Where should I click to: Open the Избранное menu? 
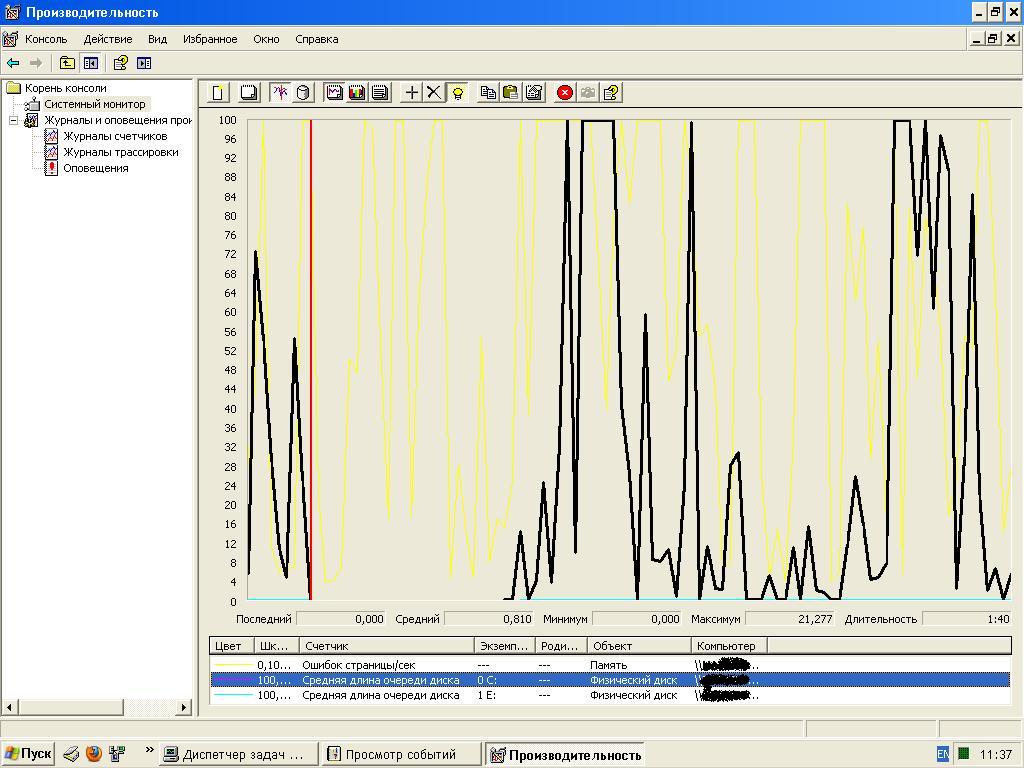[210, 39]
